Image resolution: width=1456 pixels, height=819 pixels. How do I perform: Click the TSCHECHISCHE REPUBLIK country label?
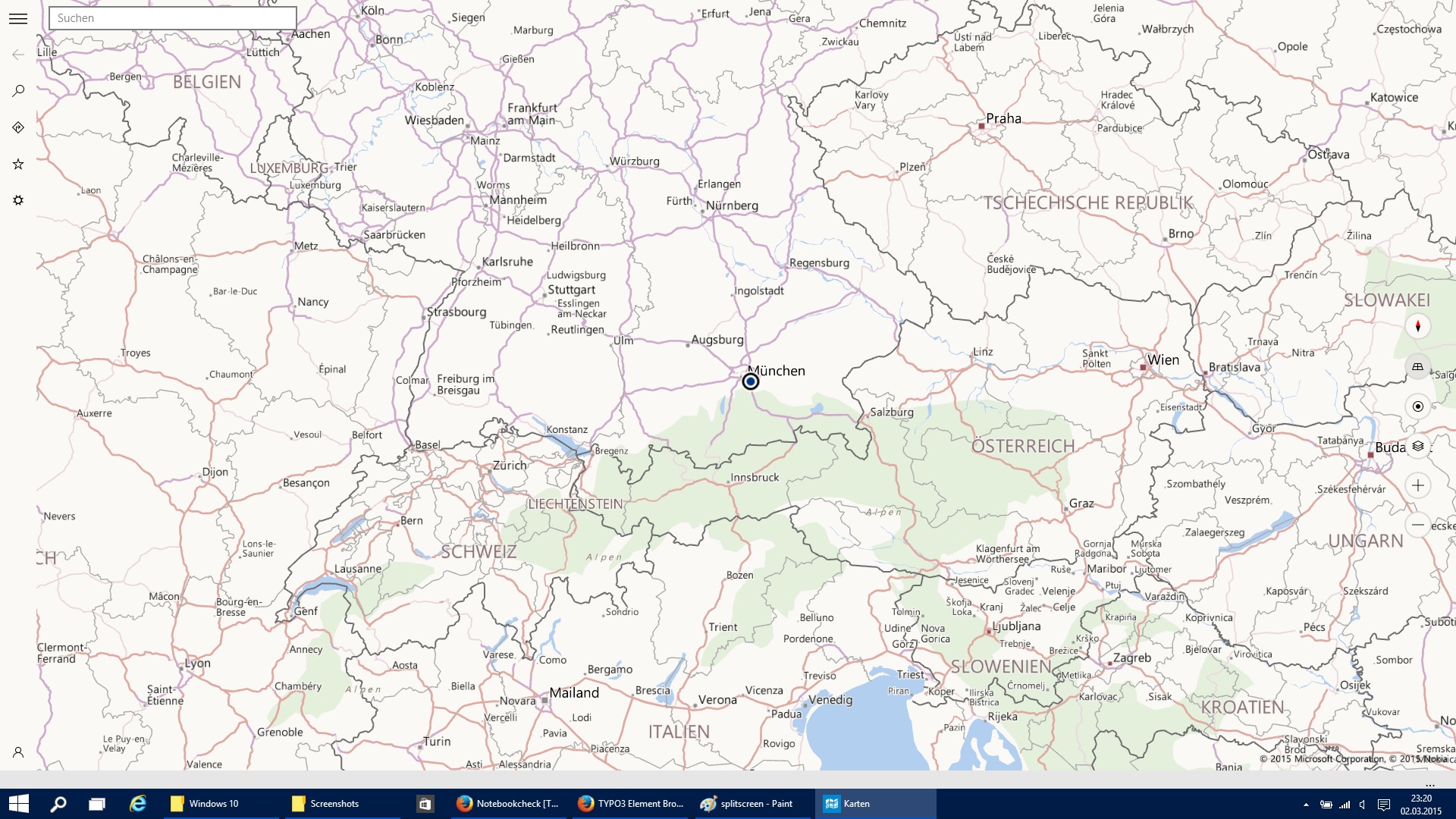coord(1088,202)
